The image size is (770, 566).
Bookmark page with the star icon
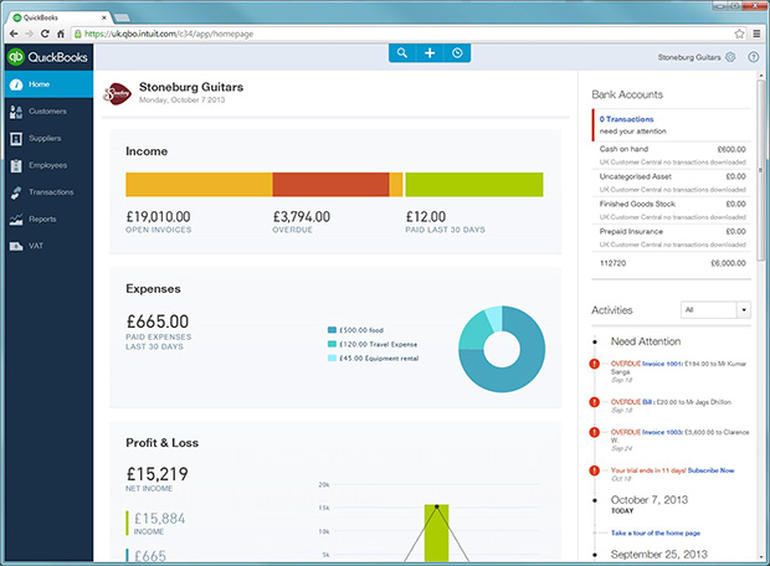click(739, 33)
